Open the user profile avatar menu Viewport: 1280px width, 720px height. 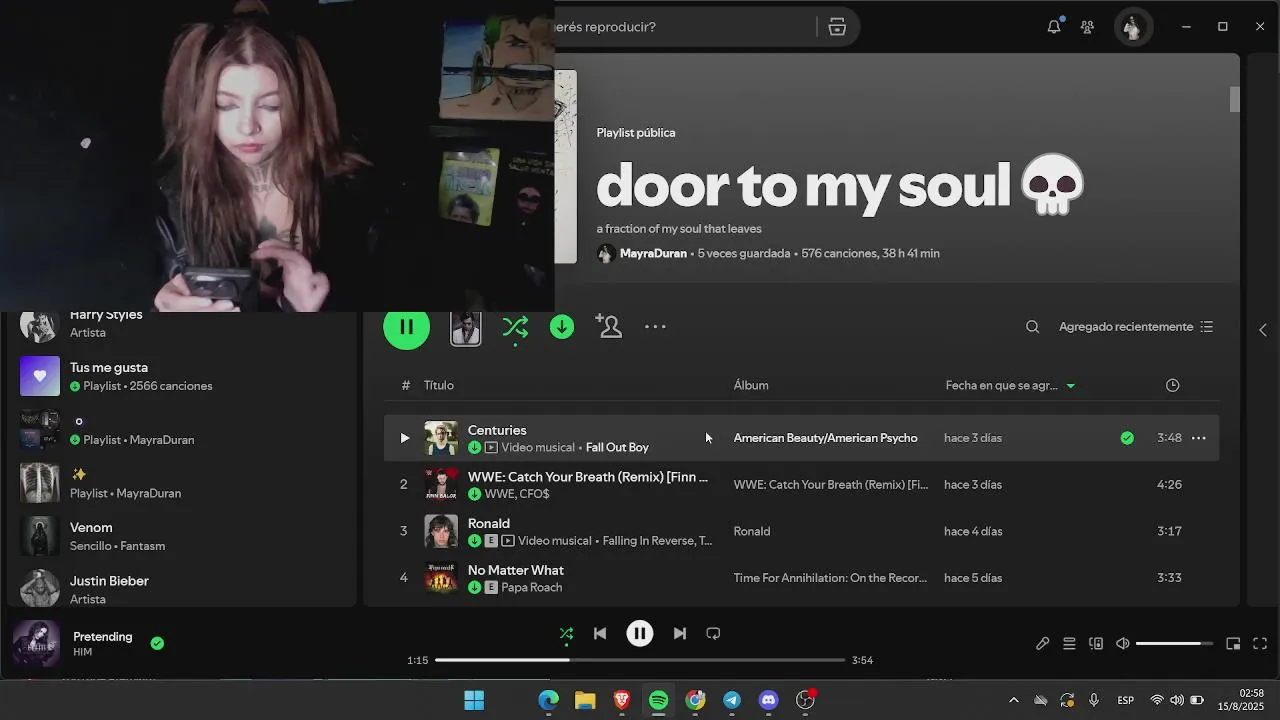[x=1132, y=27]
